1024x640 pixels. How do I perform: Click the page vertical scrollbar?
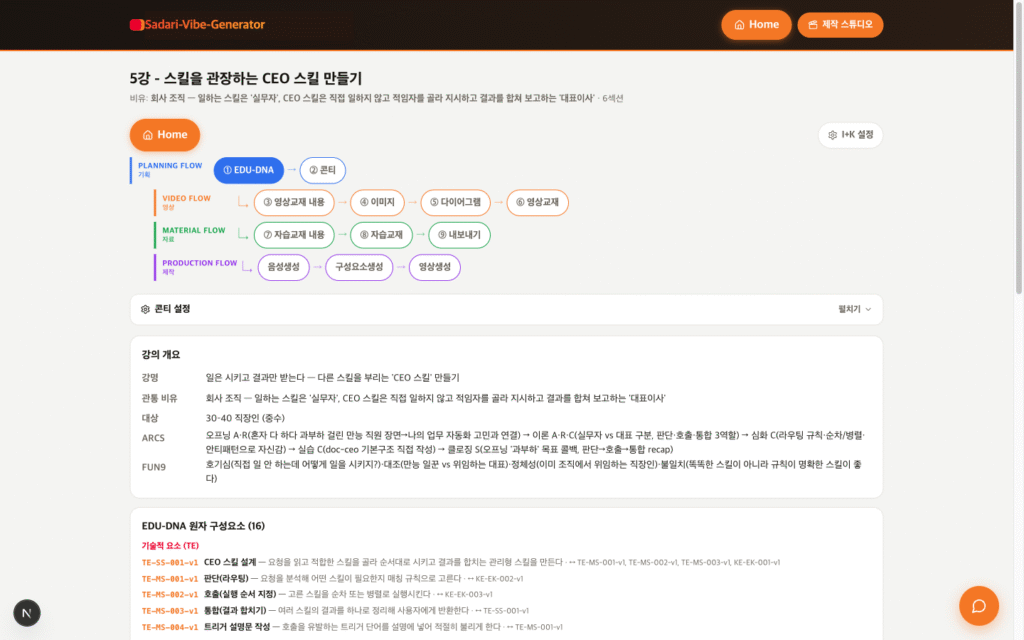tap(1018, 147)
